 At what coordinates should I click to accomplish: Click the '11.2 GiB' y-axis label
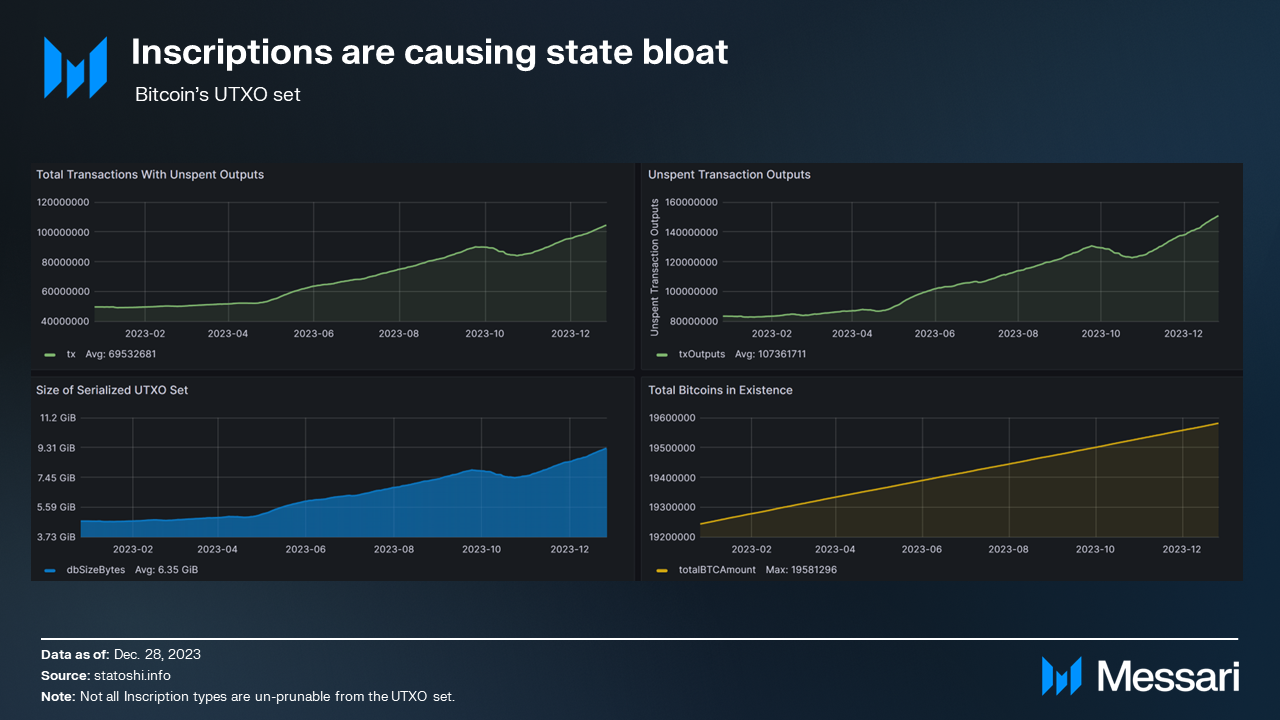58,418
